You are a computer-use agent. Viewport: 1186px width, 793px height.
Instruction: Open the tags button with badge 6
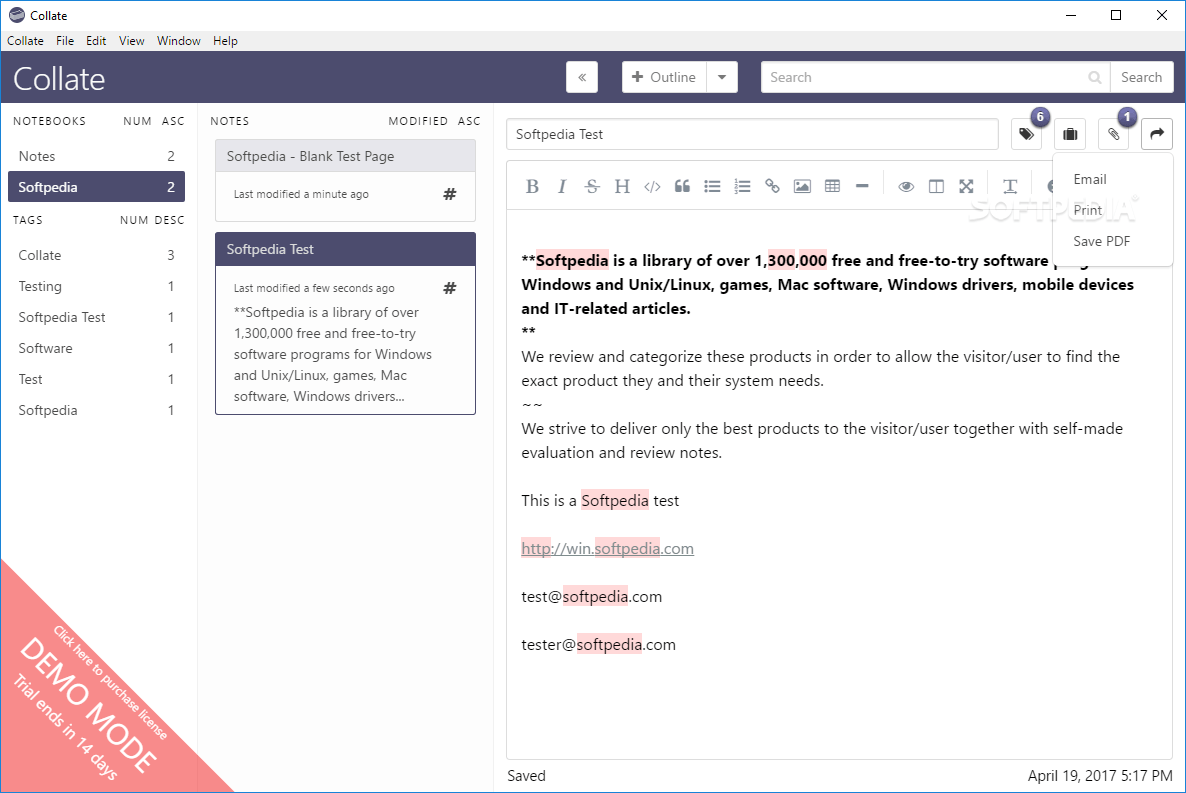(1026, 134)
